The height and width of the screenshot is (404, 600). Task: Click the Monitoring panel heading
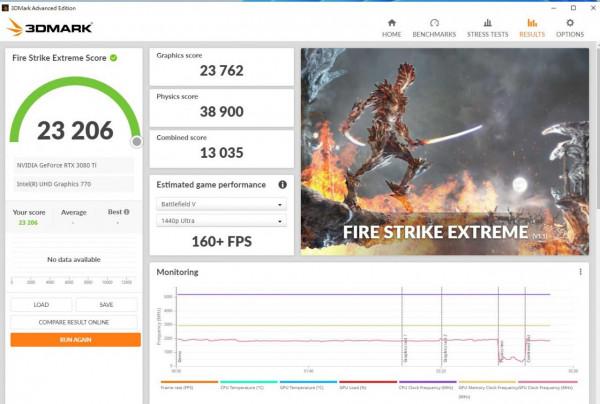point(178,272)
